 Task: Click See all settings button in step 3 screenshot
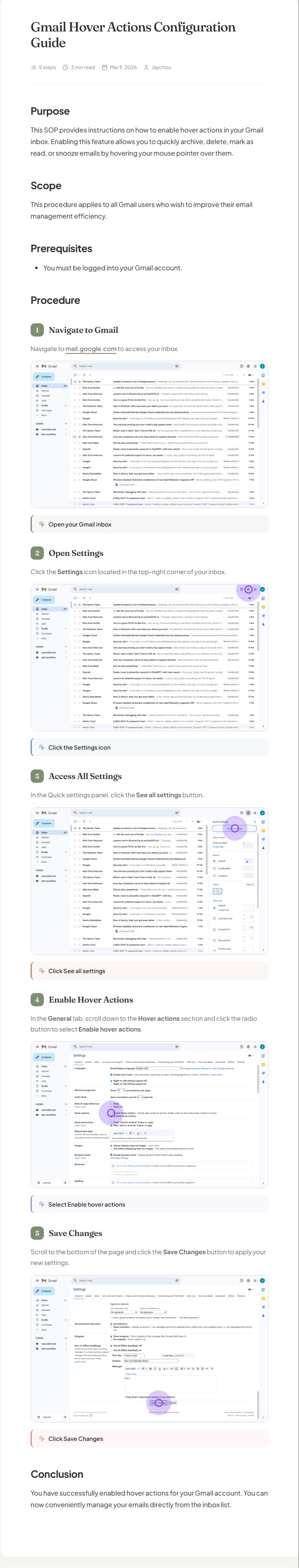coord(234,828)
